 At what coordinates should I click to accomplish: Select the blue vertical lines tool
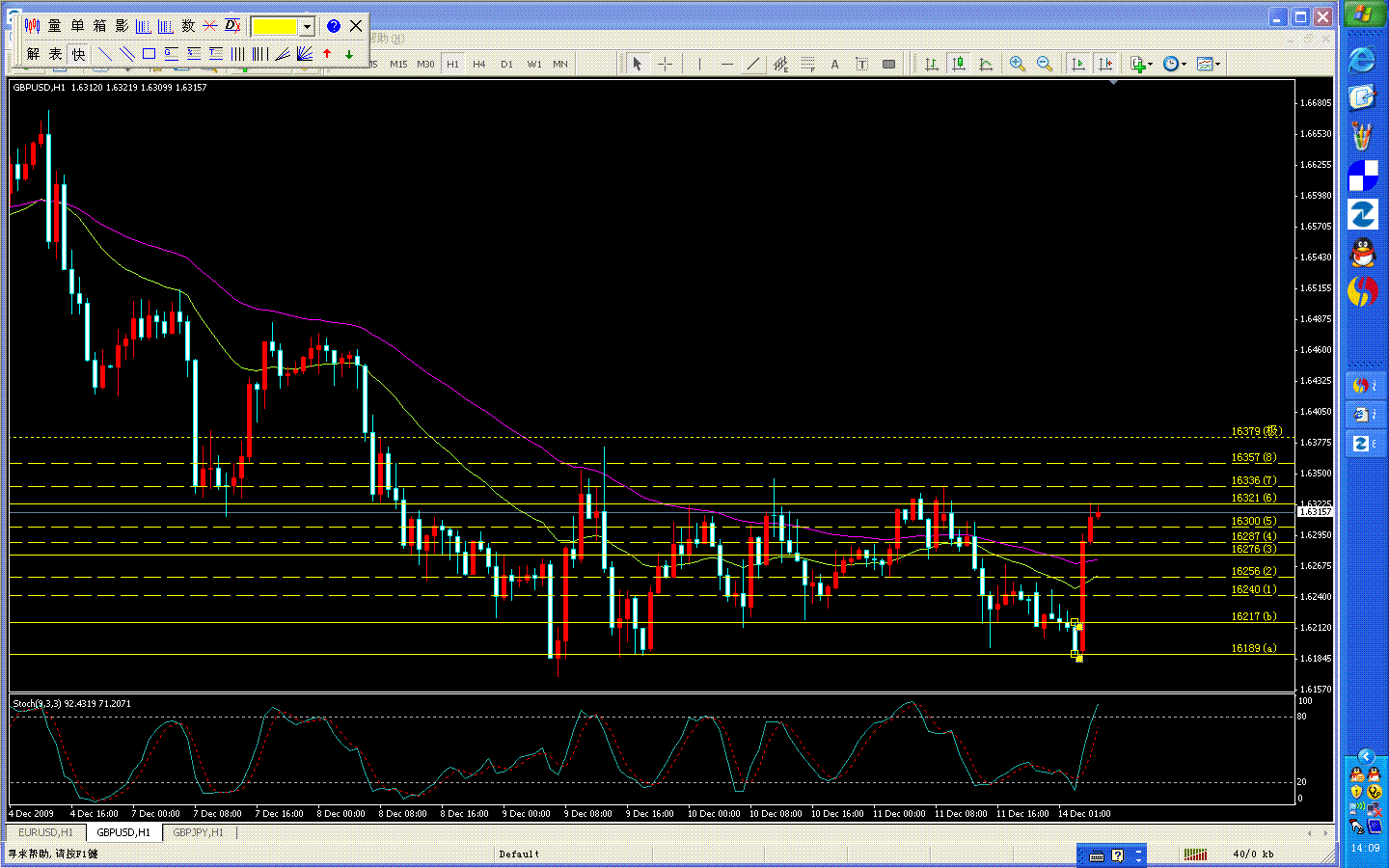237,54
